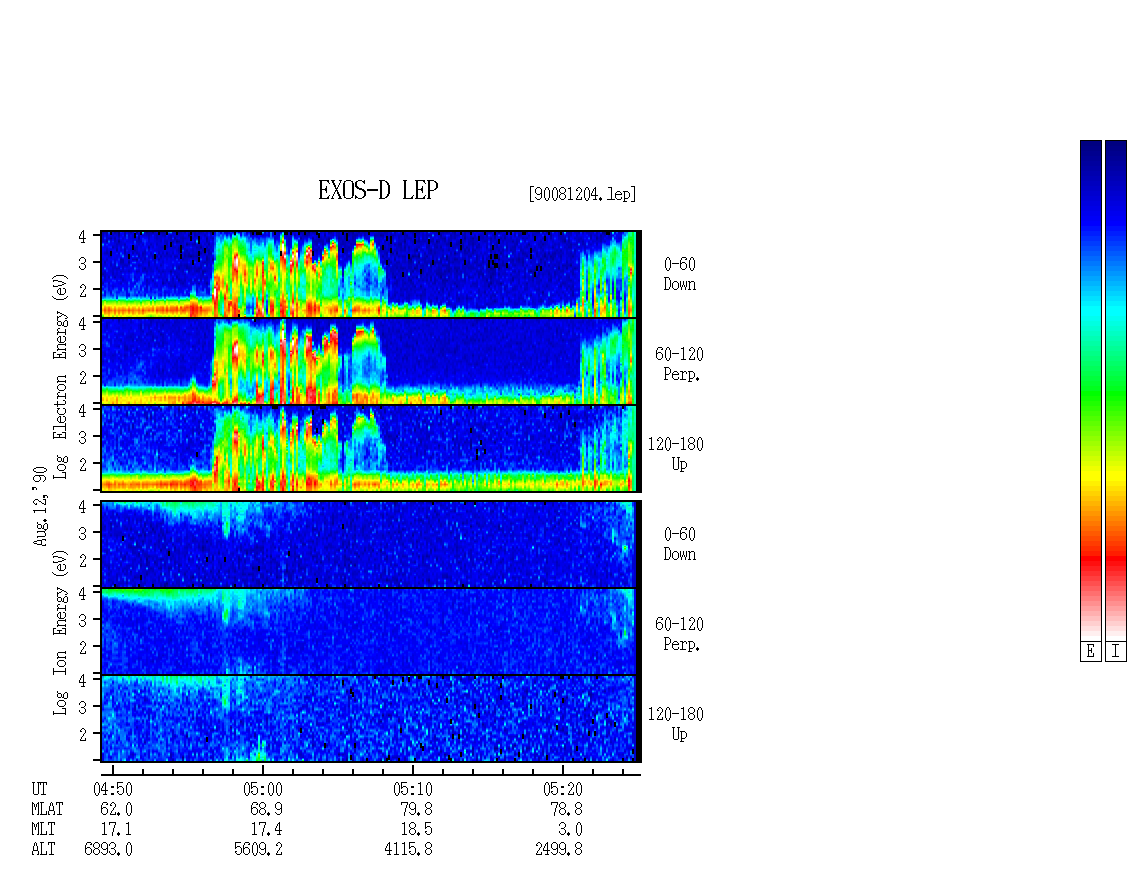Click the ion color scale bar above I
The width and height of the screenshot is (1130, 875).
[1116, 389]
